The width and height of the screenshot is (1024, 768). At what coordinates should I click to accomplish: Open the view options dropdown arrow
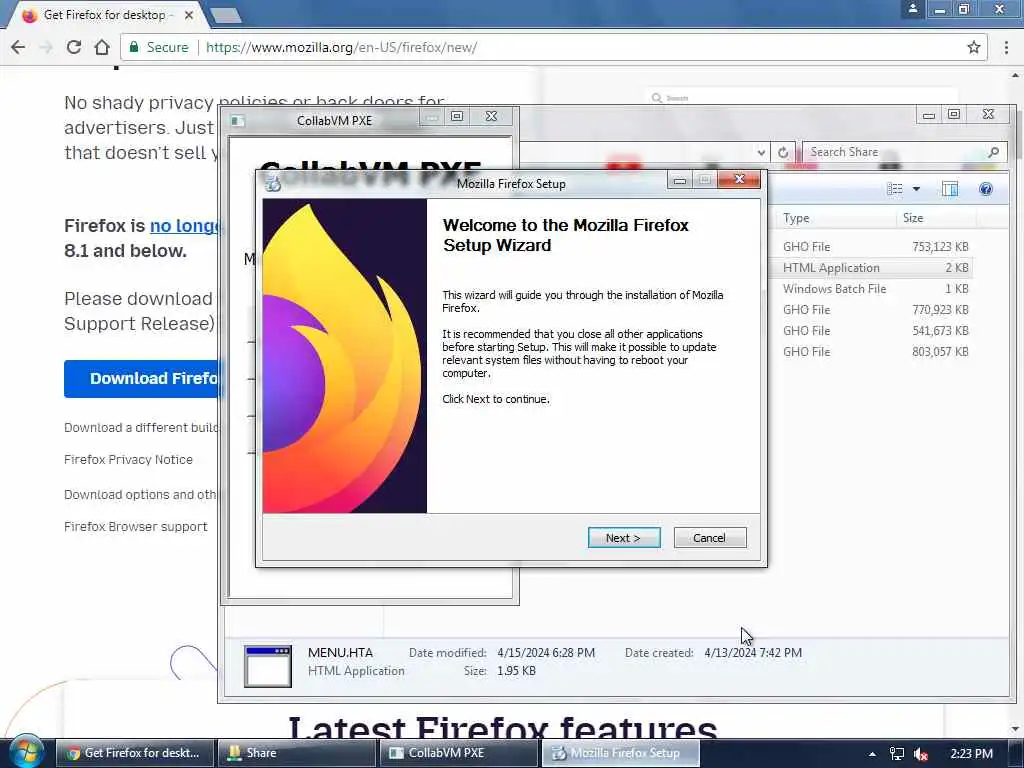click(916, 189)
